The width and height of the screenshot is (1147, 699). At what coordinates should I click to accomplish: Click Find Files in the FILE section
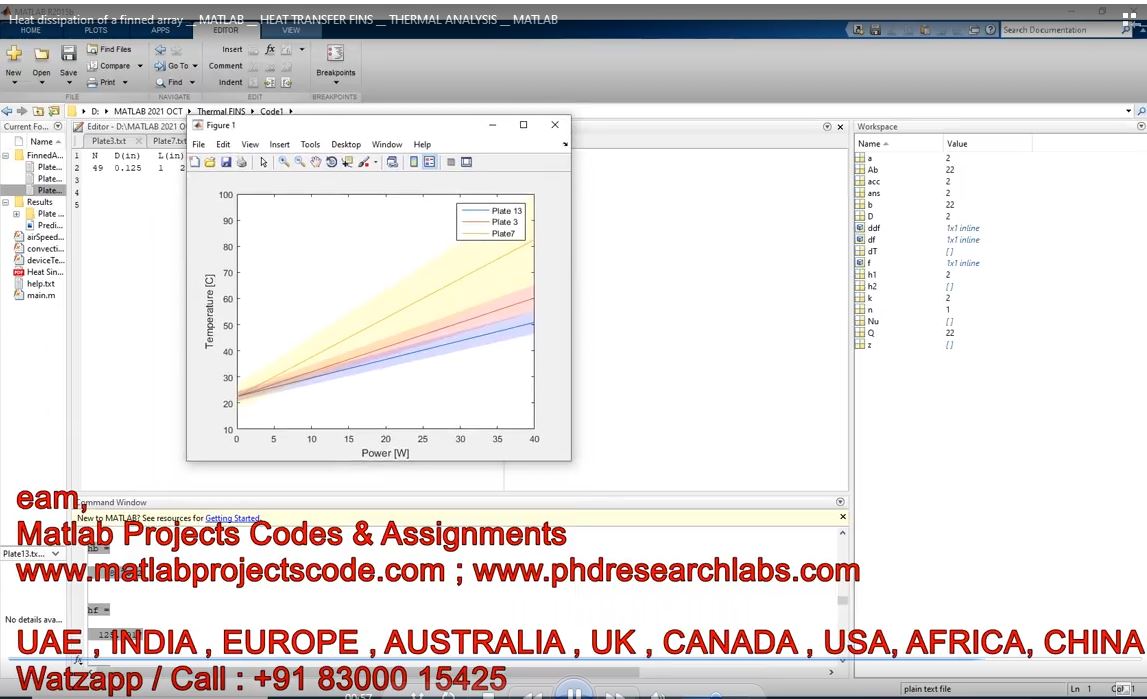pyautogui.click(x=109, y=49)
